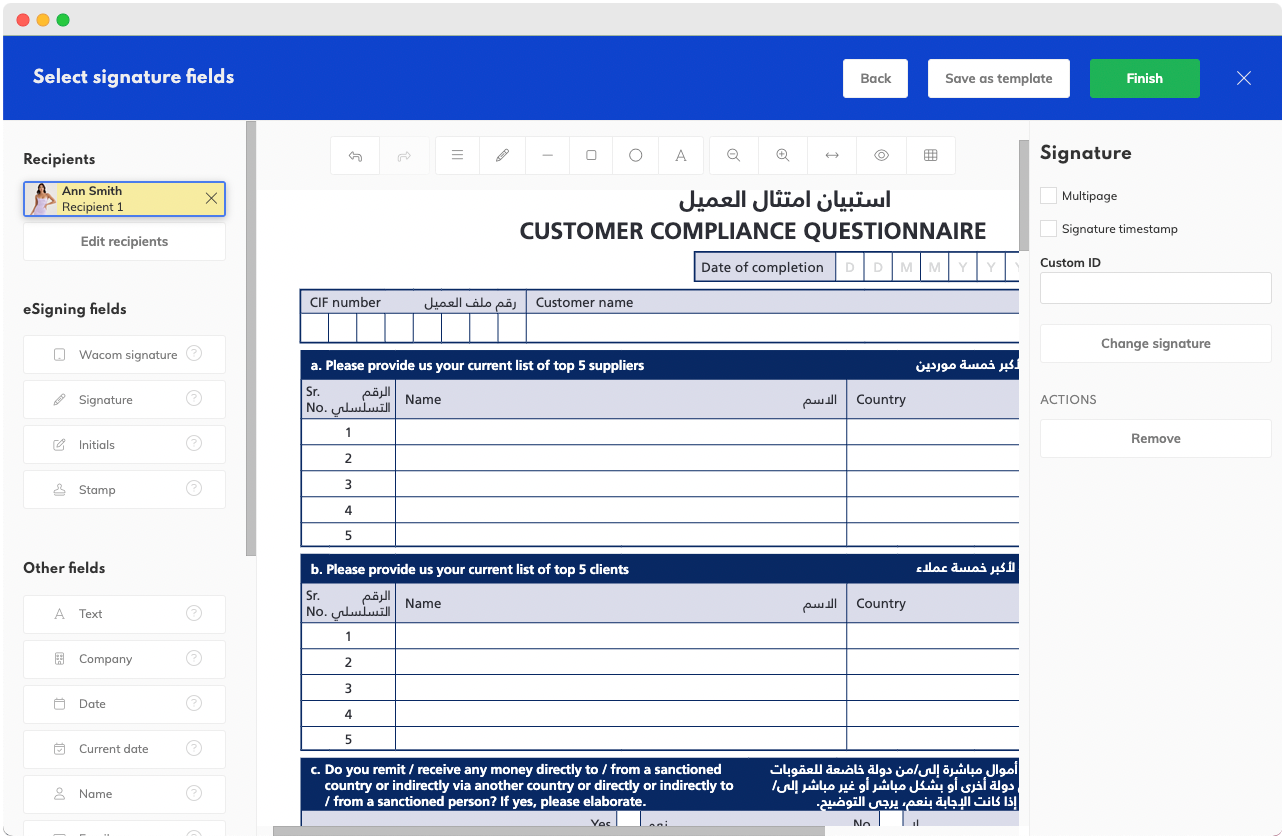Screen dimensions: 1285x839
Task: Select the rectangle shape tool
Action: click(x=591, y=156)
